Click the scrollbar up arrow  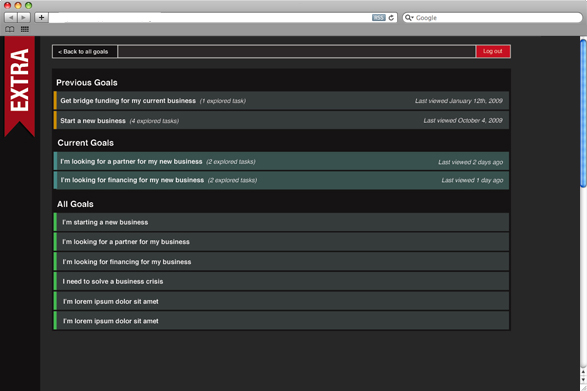583,372
